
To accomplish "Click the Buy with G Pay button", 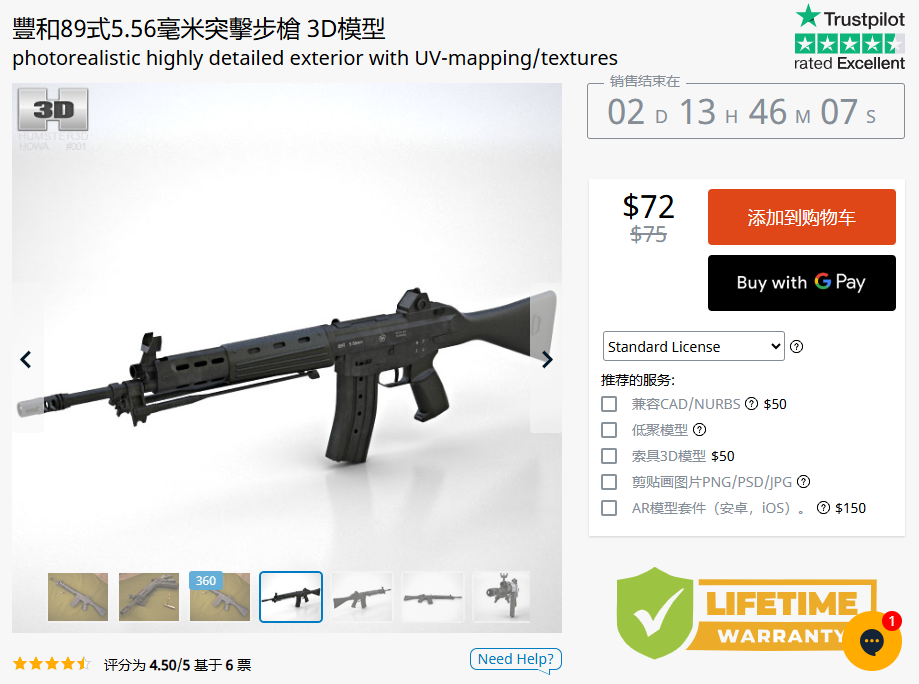I will pos(801,283).
